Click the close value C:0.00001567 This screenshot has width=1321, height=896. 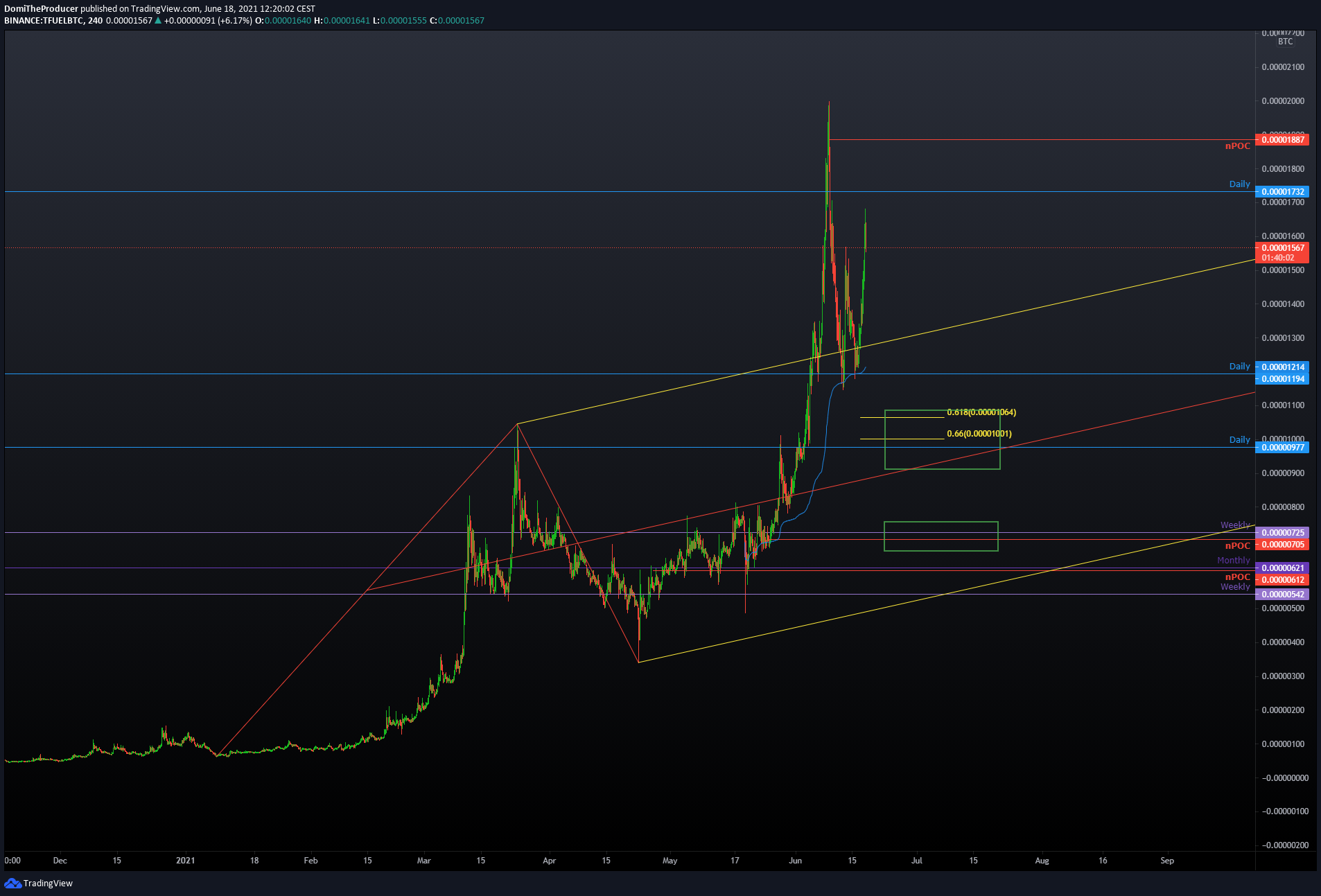pyautogui.click(x=457, y=21)
